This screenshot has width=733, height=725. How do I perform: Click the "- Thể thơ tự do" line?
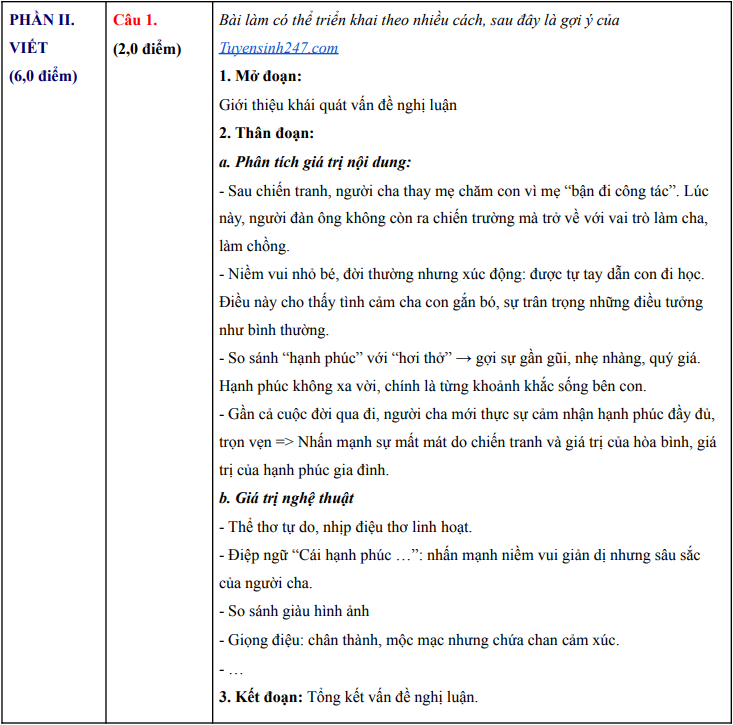pos(344,527)
